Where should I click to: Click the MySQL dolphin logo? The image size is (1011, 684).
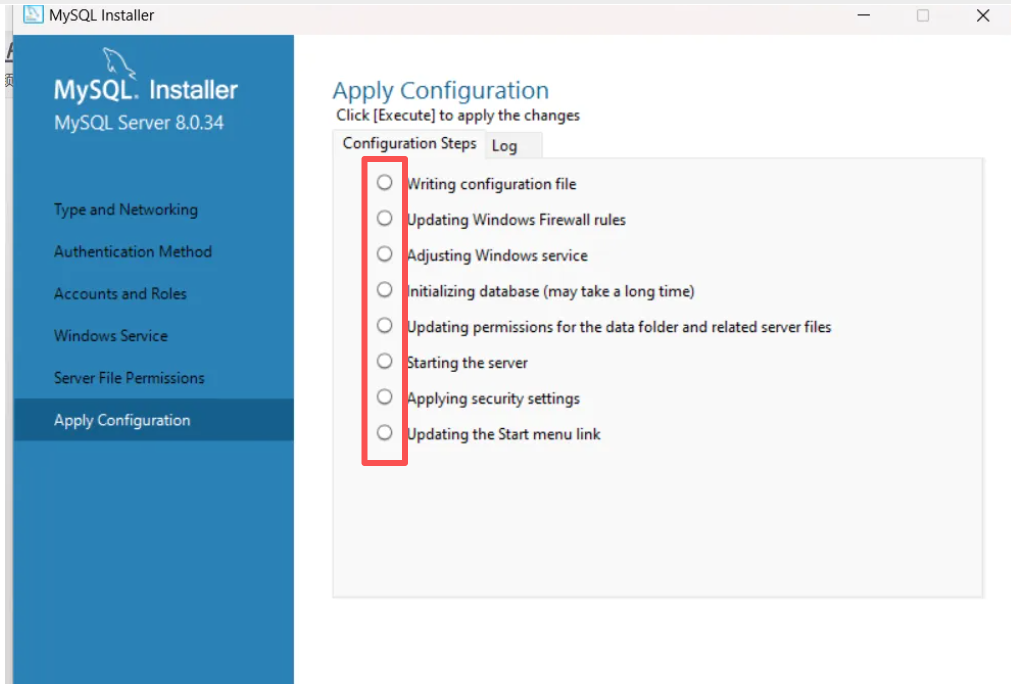click(119, 63)
